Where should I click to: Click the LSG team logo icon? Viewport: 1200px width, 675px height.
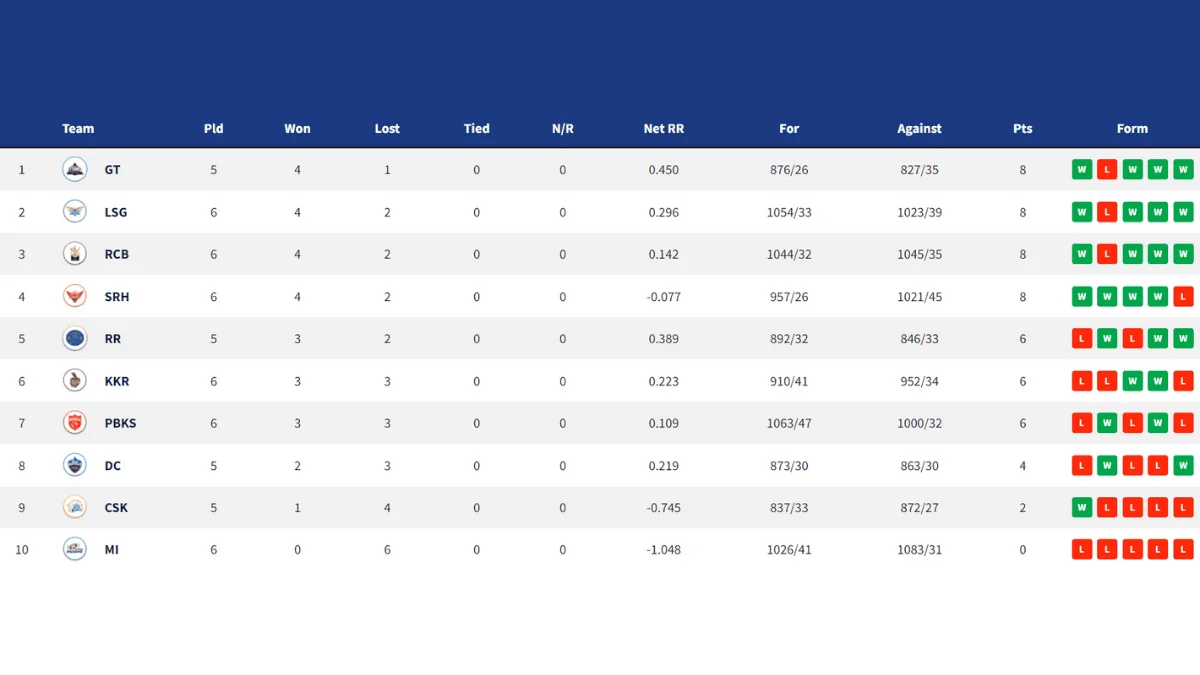click(x=75, y=212)
